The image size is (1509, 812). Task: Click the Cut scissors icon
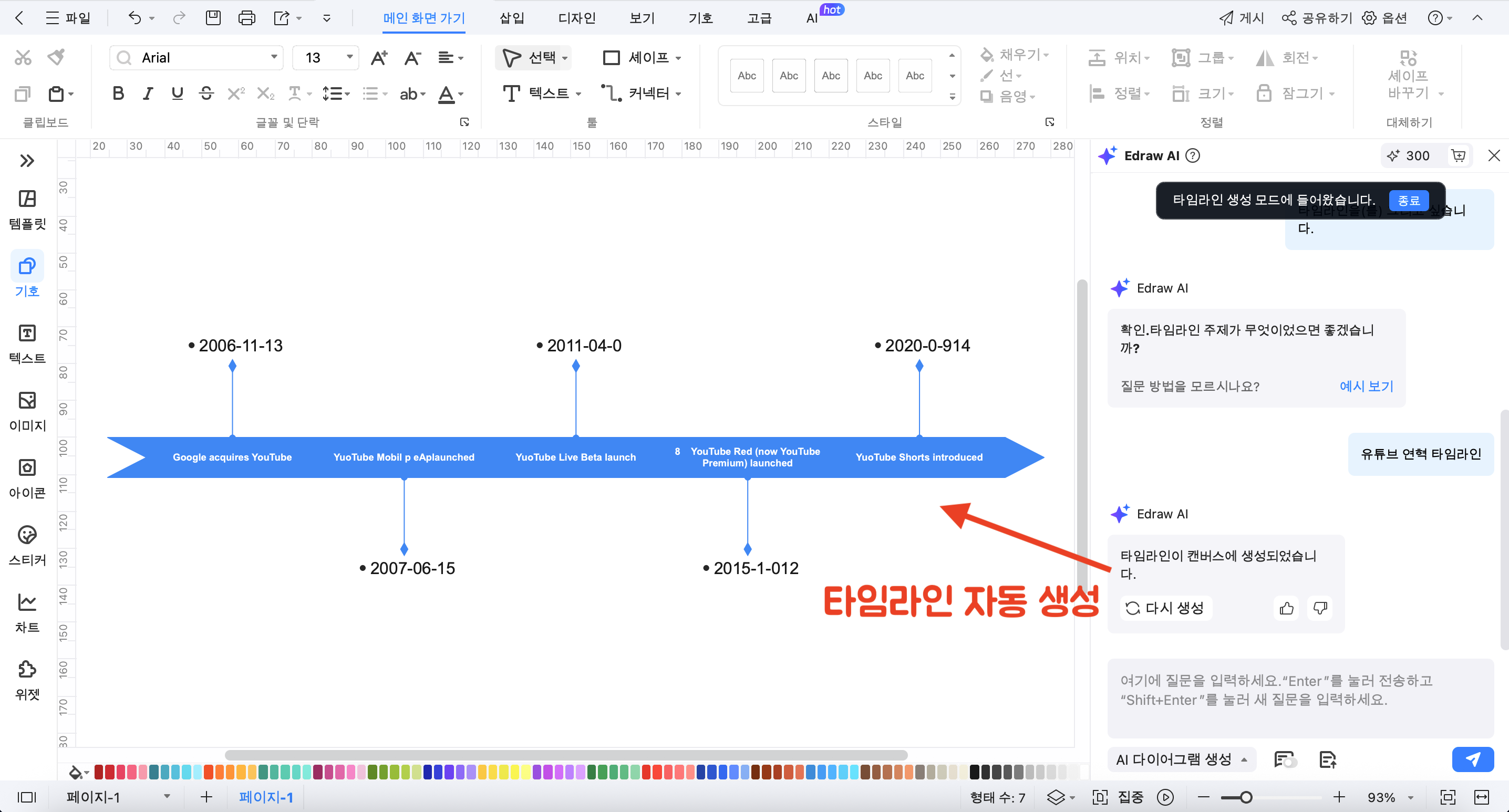coord(23,57)
